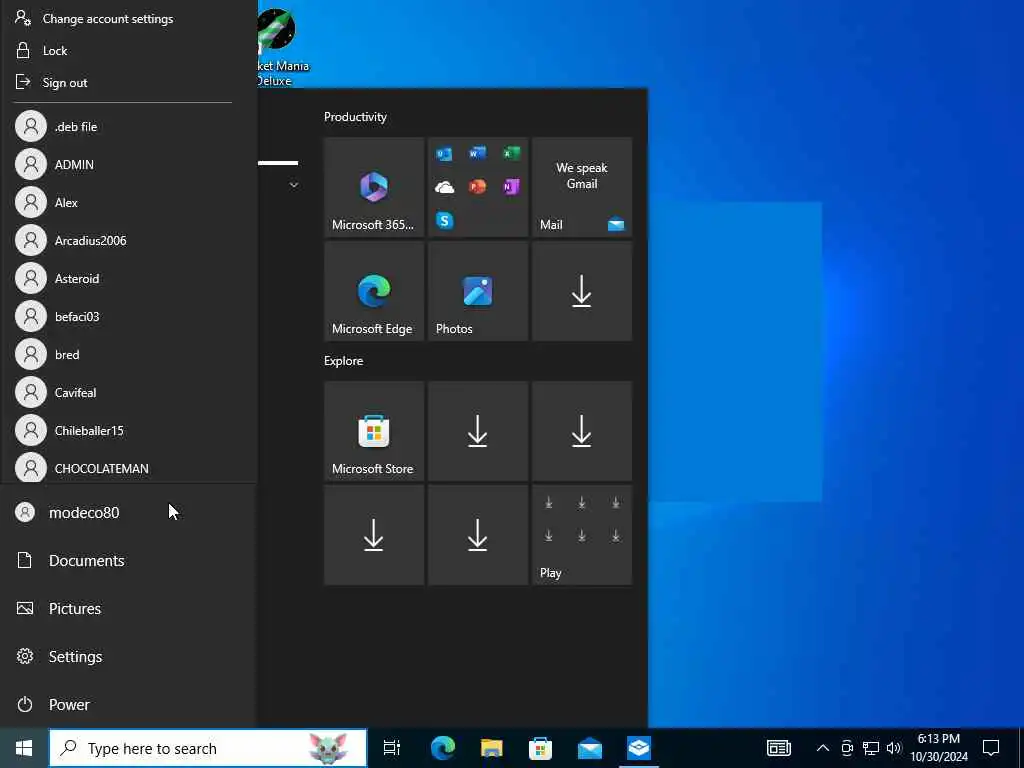Switch to user CHOCOLATEMAN

click(129, 466)
